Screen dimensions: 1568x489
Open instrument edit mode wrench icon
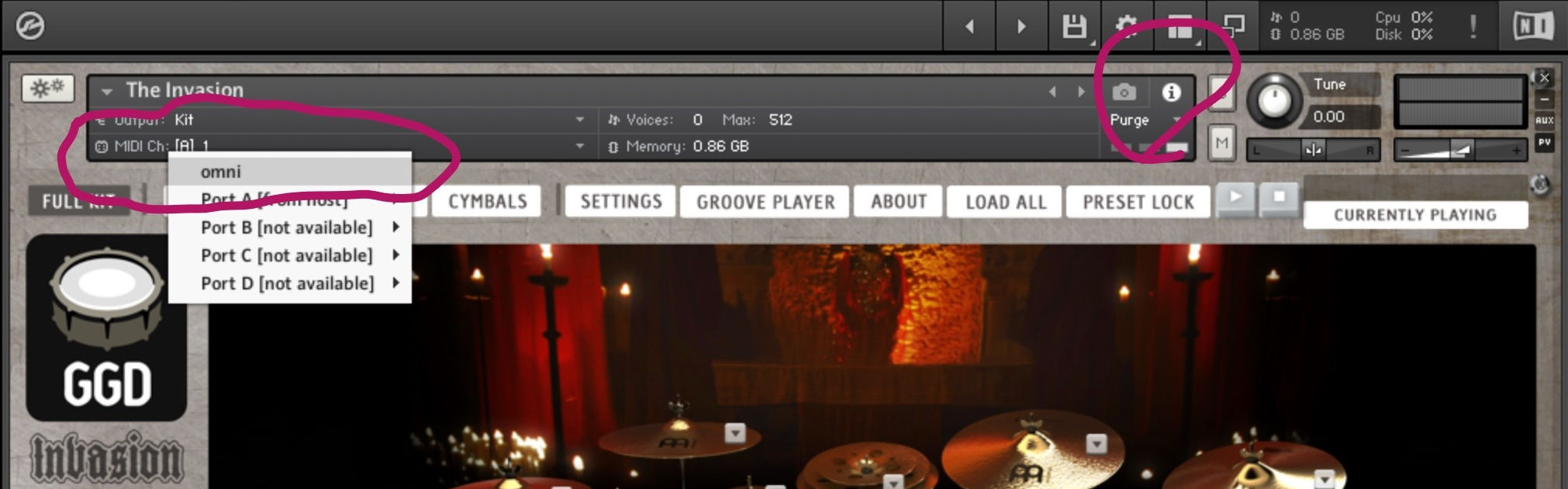(48, 88)
